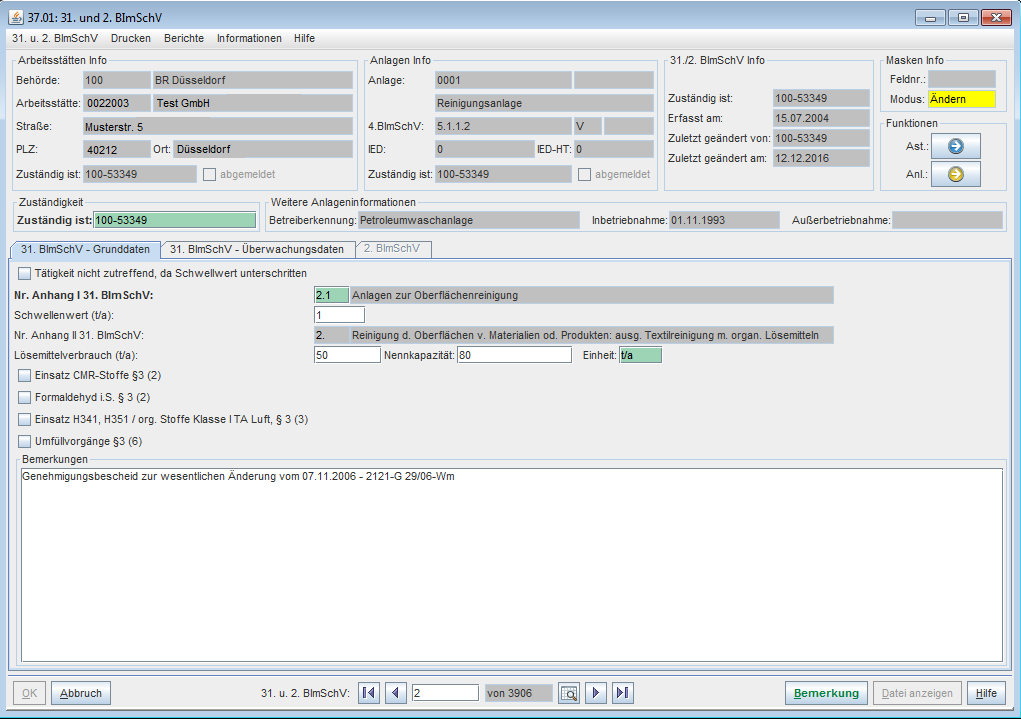Enable Tätigkeit nicht zutreffend checkbox
Screen dimensions: 1021x719
click(x=25, y=273)
